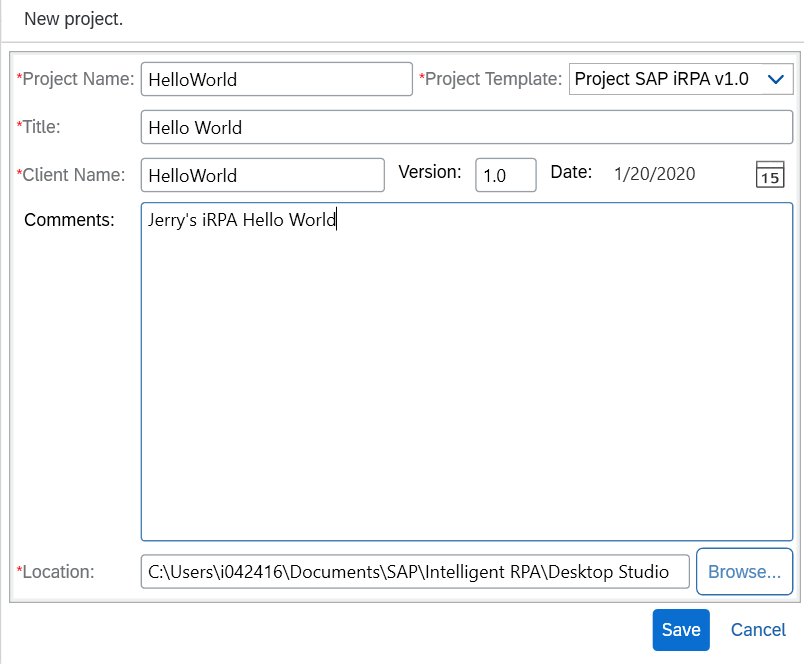Screen dimensions: 804x664
Task: Click the Version label
Action: (430, 172)
